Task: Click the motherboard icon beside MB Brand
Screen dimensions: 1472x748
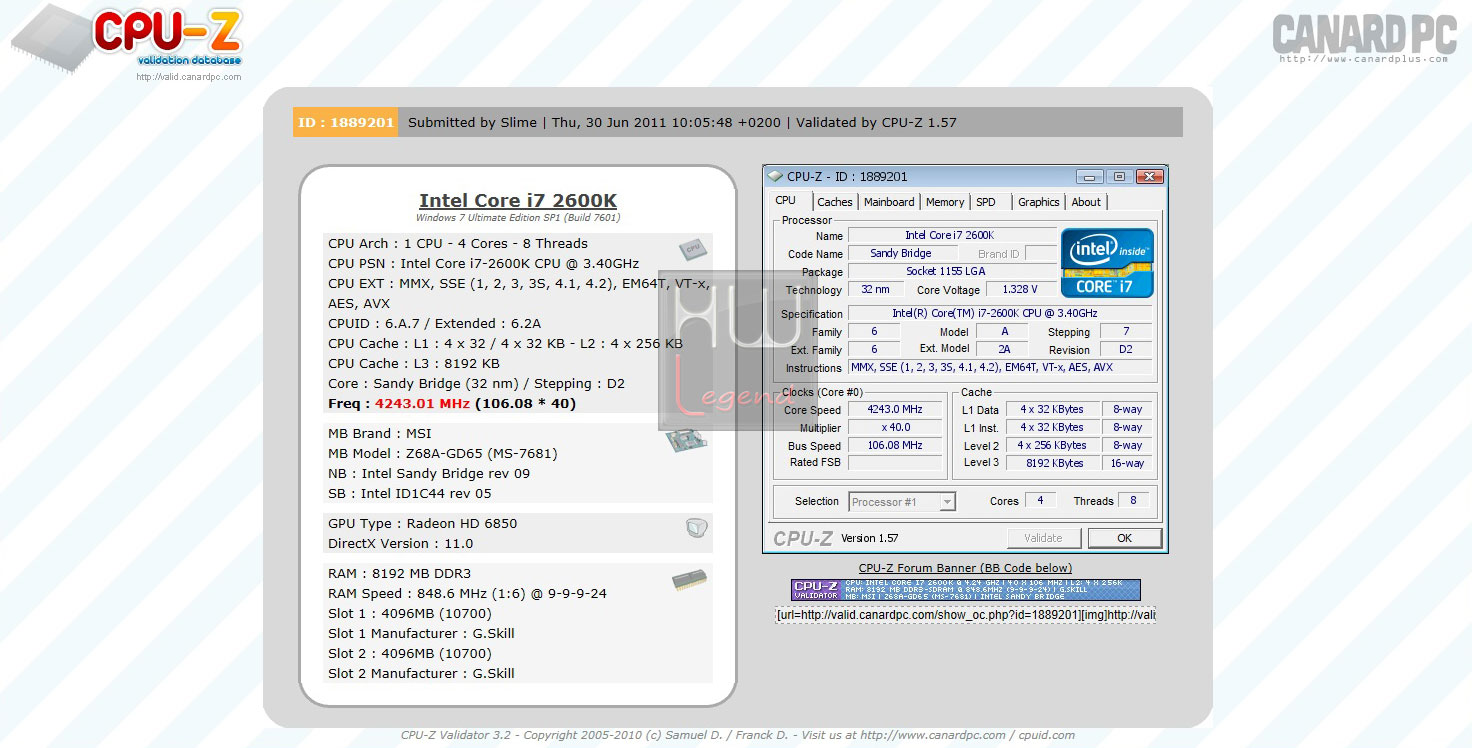Action: [x=688, y=439]
